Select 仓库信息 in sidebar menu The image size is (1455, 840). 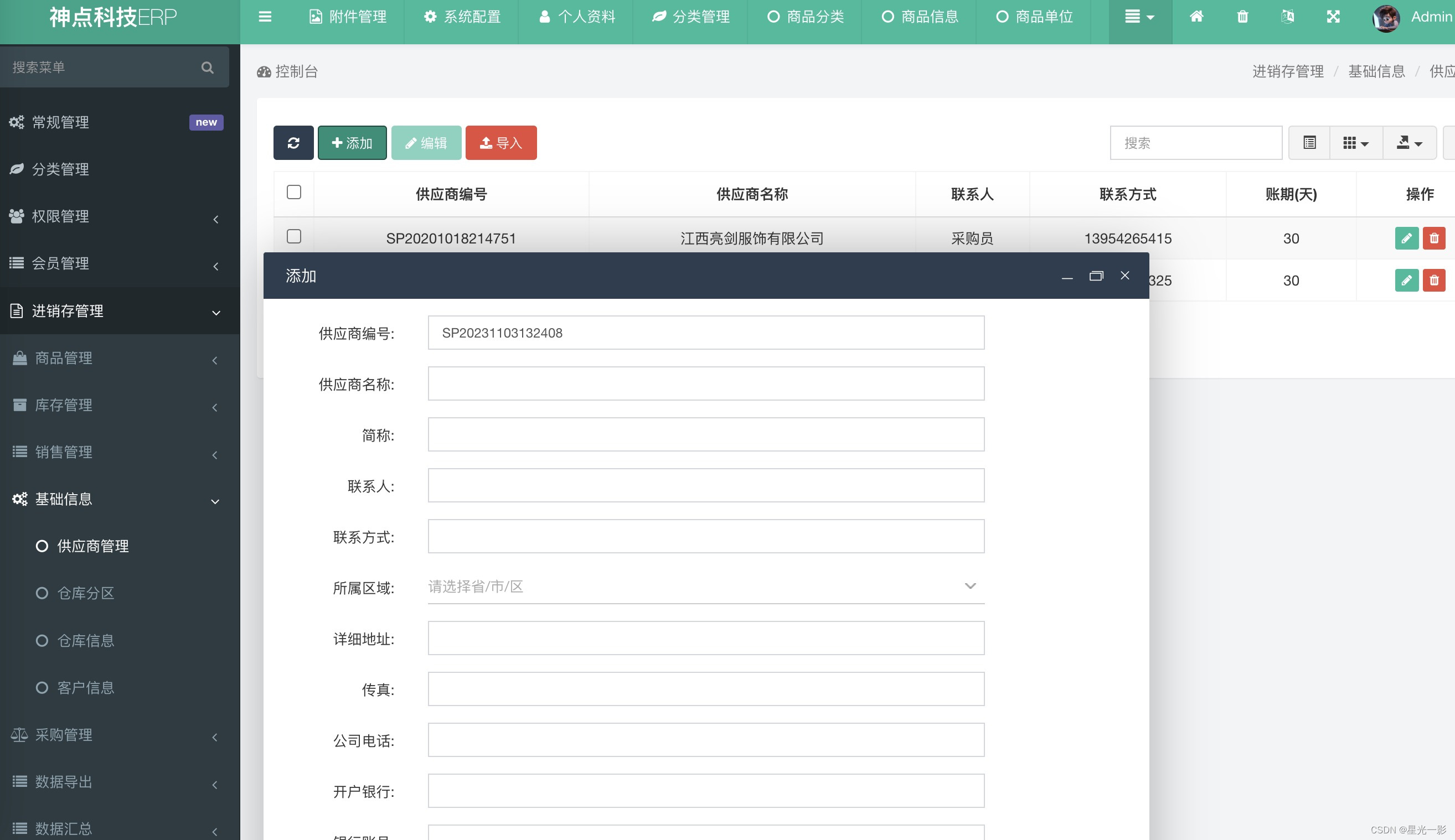(85, 640)
